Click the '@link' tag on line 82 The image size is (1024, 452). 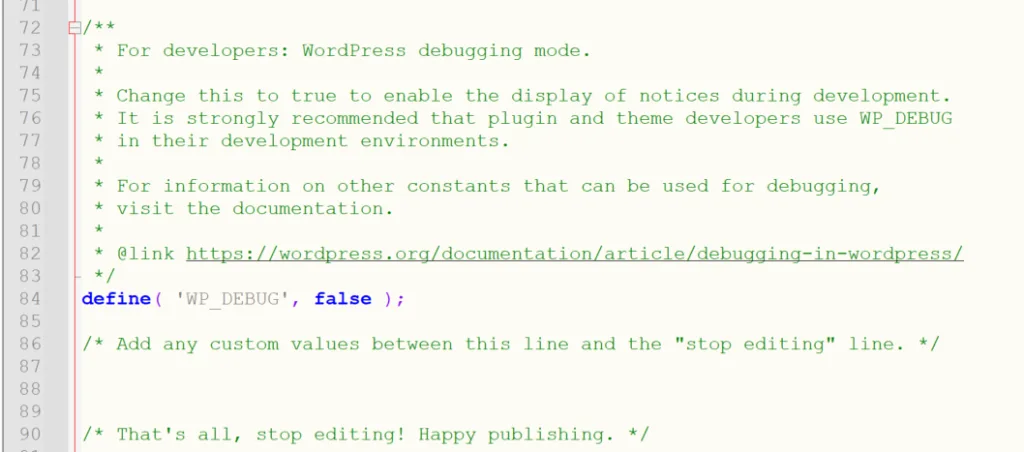click(145, 253)
